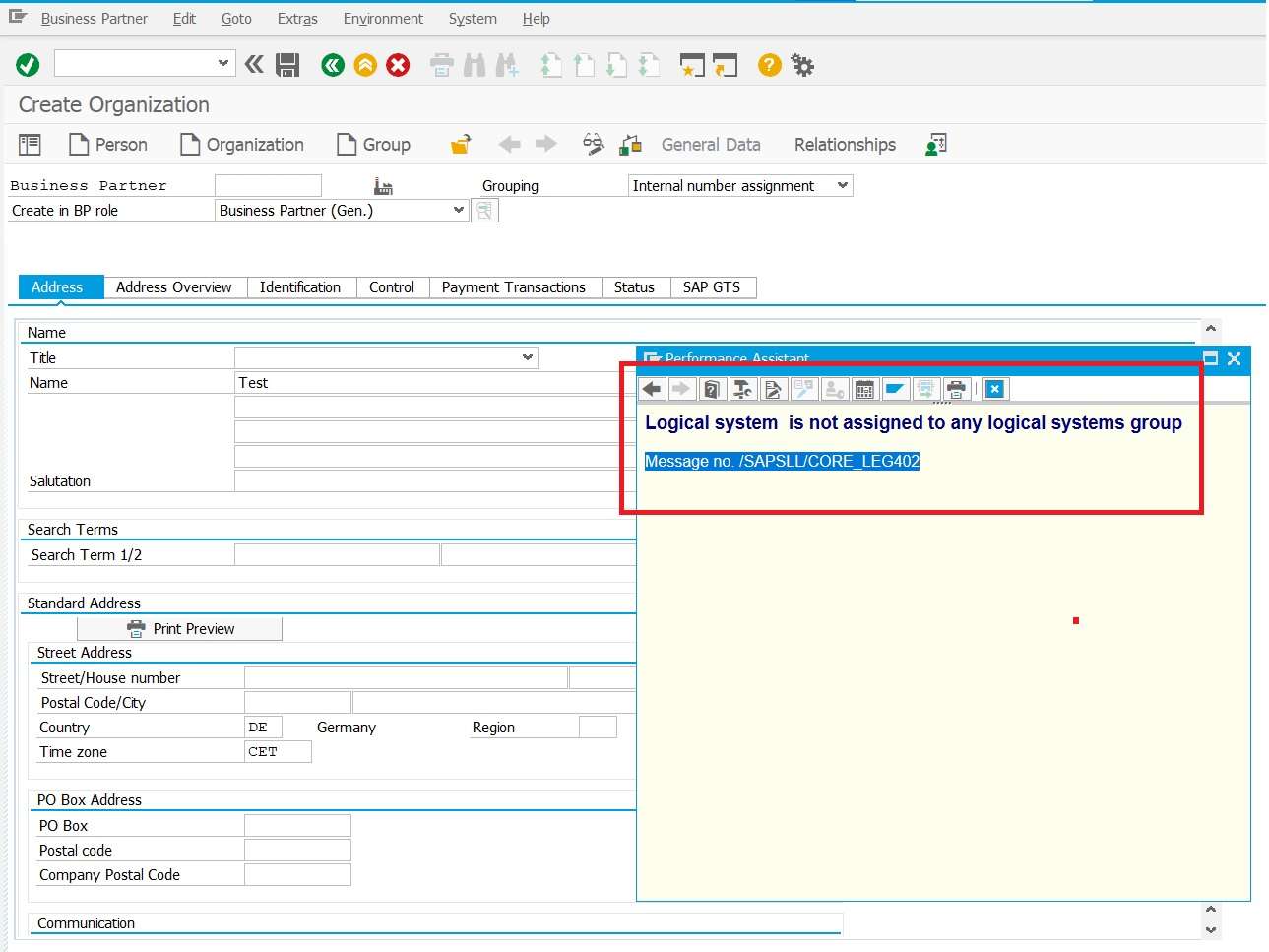Open the System menu
This screenshot has width=1269, height=952.
[x=473, y=19]
